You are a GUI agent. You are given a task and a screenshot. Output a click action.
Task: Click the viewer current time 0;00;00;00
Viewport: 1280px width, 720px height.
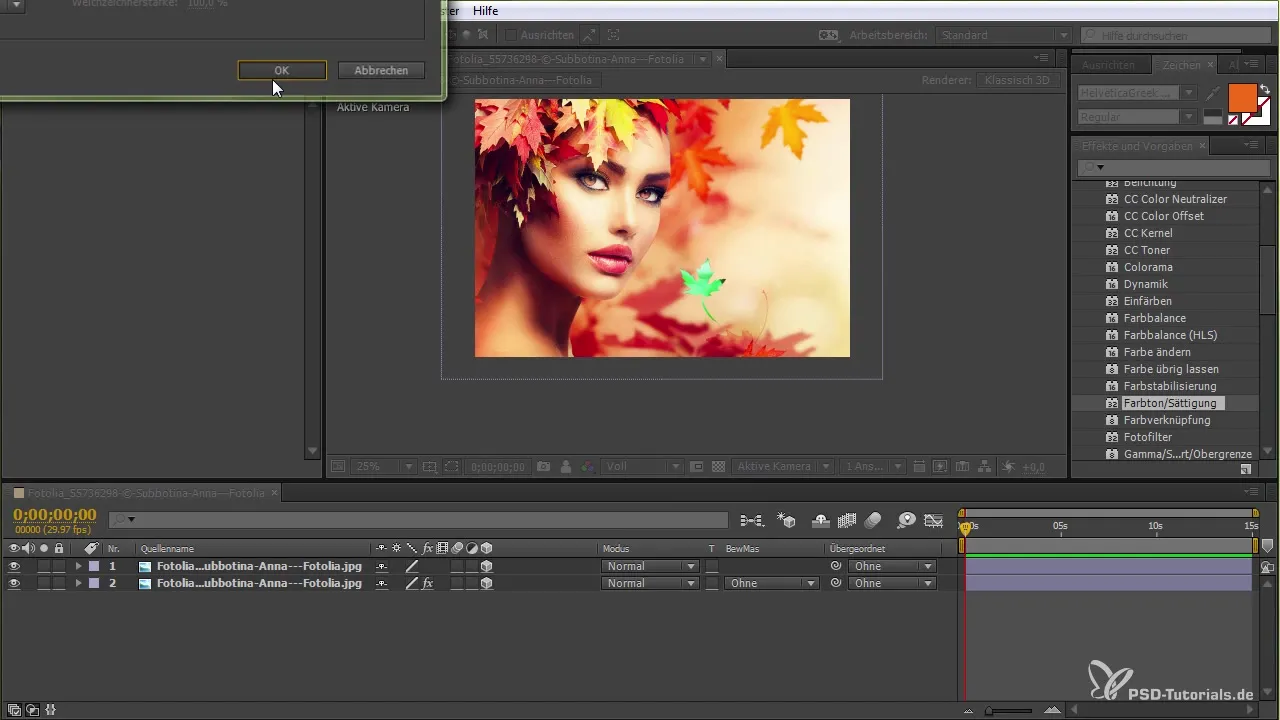pyautogui.click(x=498, y=467)
